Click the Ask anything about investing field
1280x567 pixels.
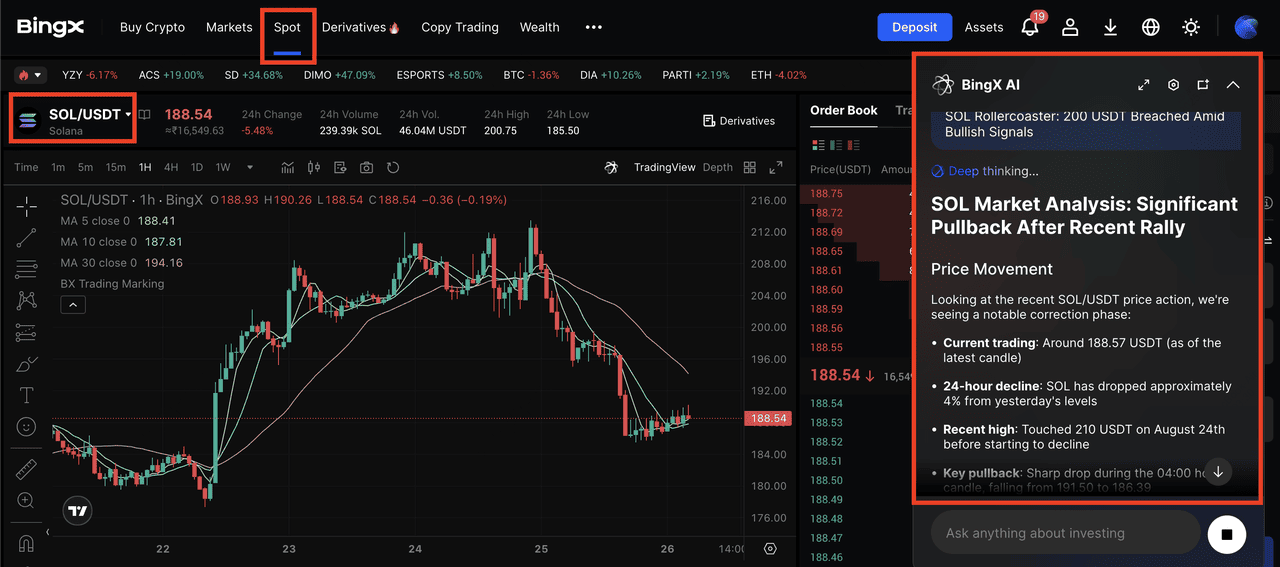point(1065,533)
